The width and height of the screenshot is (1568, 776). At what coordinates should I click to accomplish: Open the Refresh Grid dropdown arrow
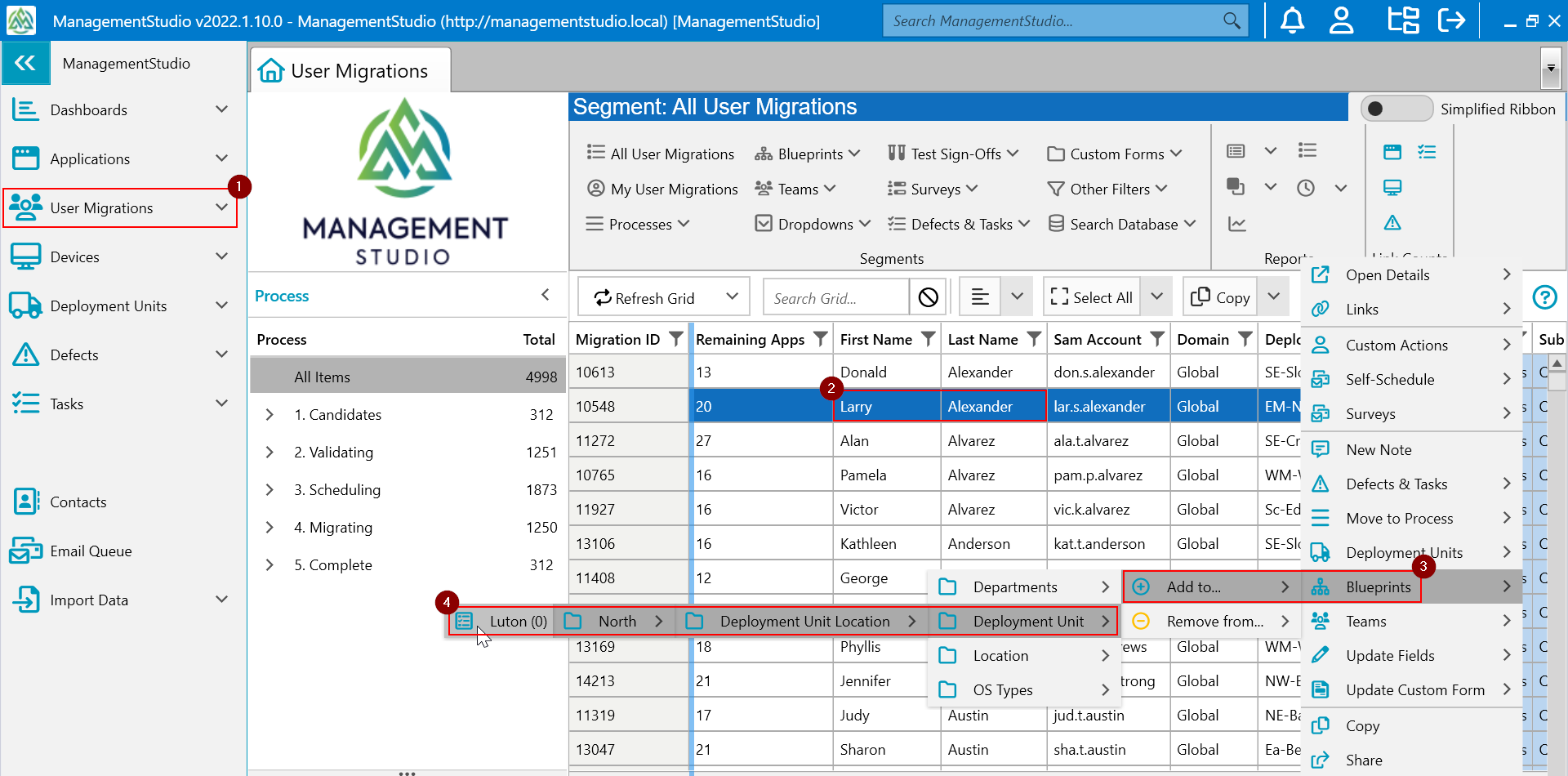pyautogui.click(x=732, y=297)
